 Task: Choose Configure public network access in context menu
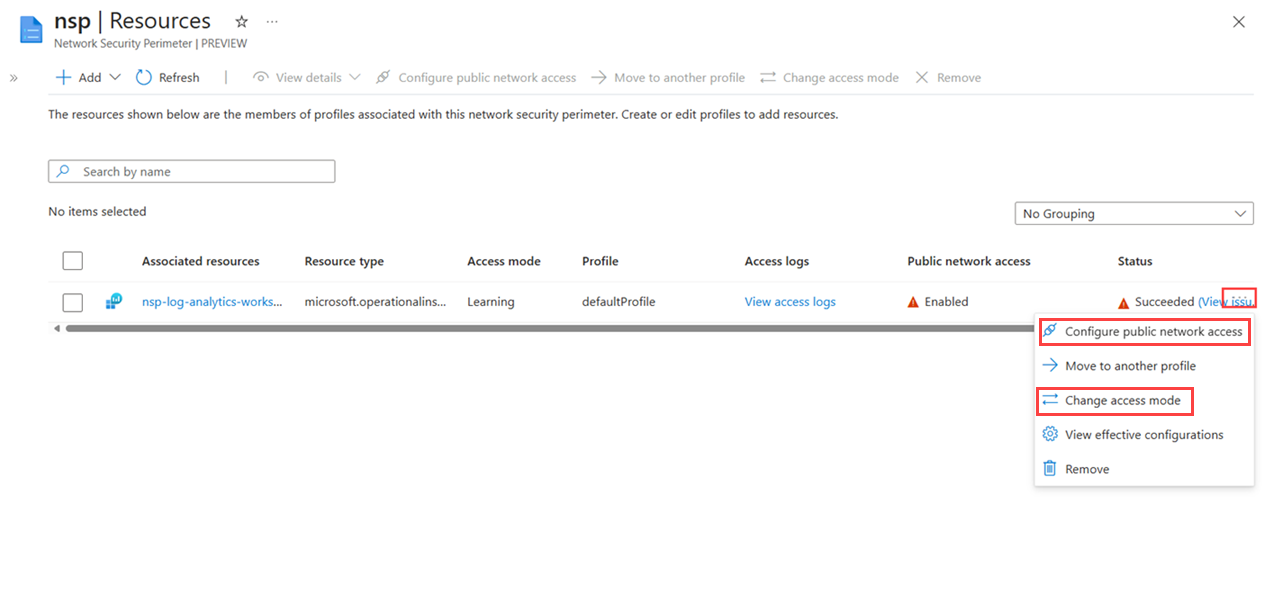tap(1144, 331)
